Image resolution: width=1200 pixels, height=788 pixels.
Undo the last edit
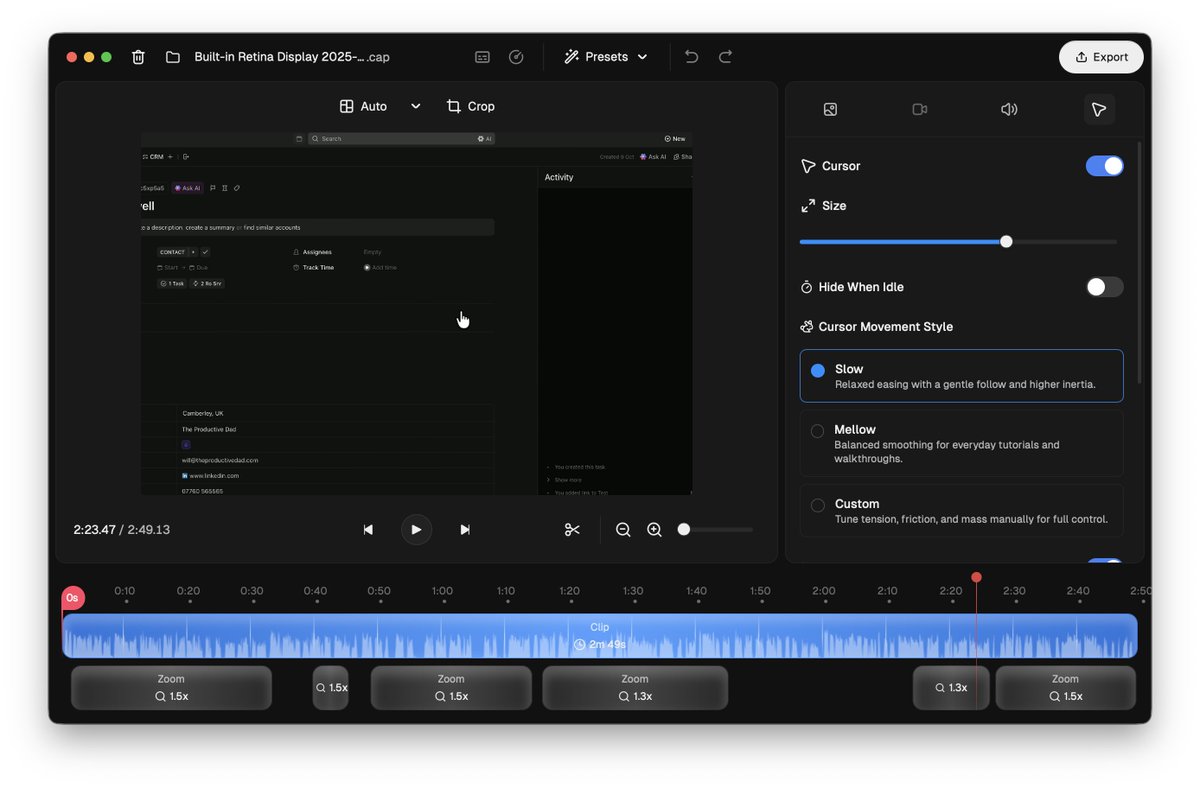pyautogui.click(x=692, y=57)
